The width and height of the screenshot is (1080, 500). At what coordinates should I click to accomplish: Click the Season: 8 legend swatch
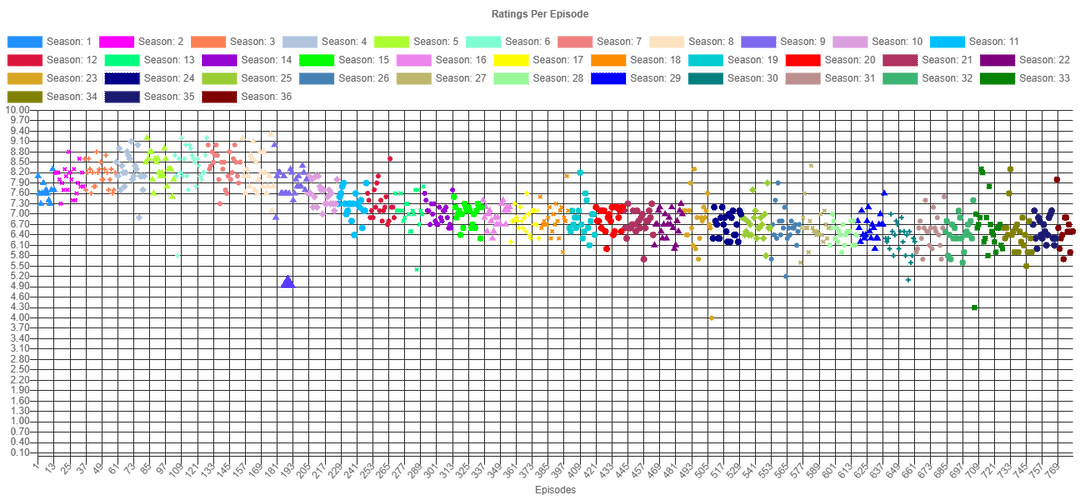667,41
